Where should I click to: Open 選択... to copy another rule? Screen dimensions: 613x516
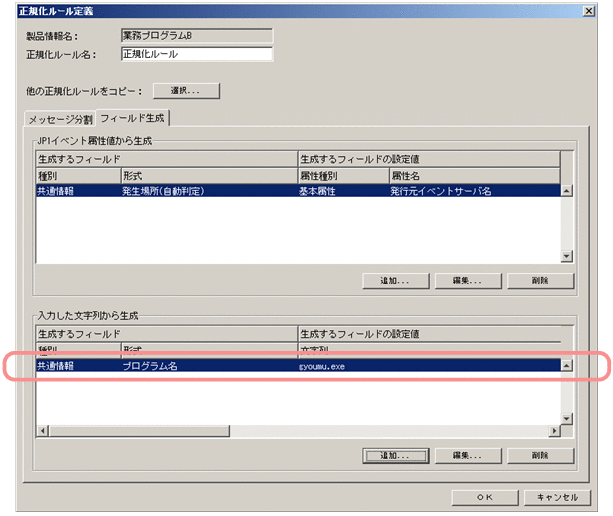[186, 91]
